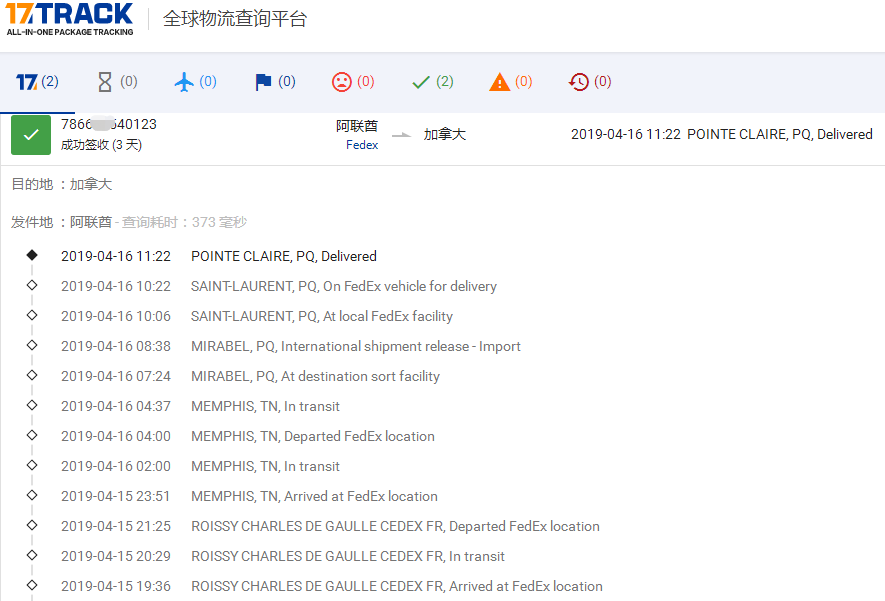The height and width of the screenshot is (601, 885).
Task: Expand the MEMPHIS 04:37 In transit event diamond
Action: click(31, 406)
